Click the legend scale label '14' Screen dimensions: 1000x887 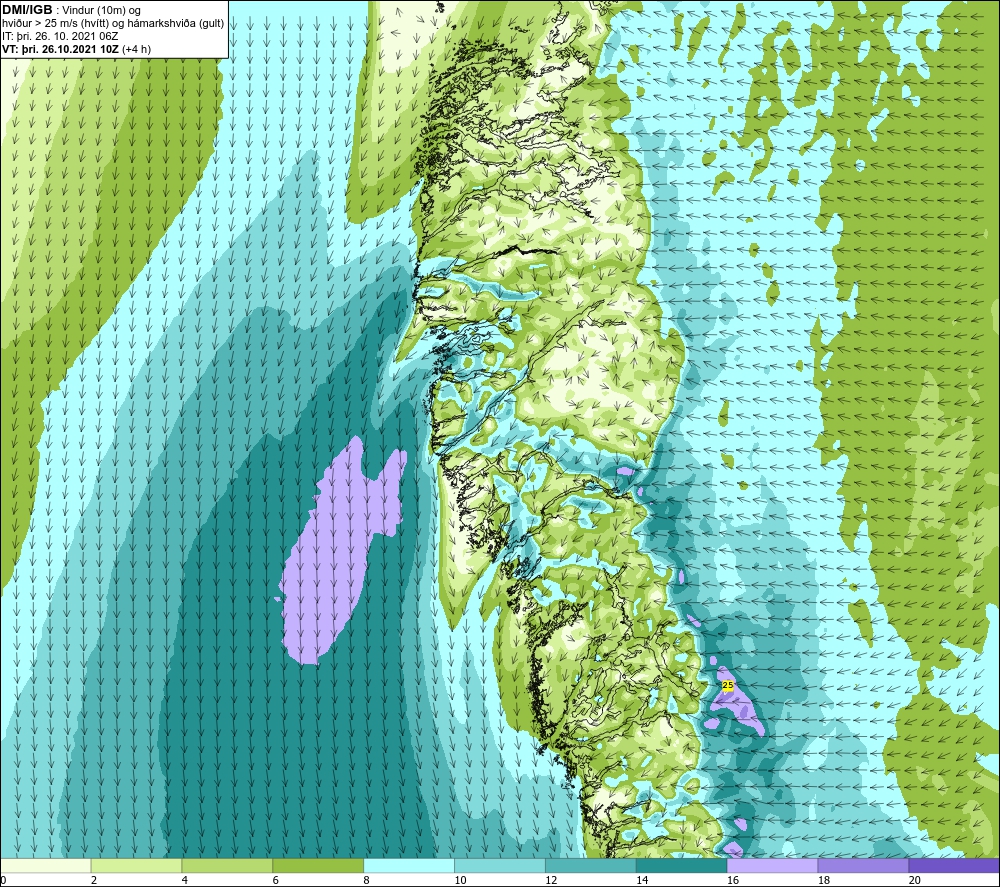click(642, 880)
